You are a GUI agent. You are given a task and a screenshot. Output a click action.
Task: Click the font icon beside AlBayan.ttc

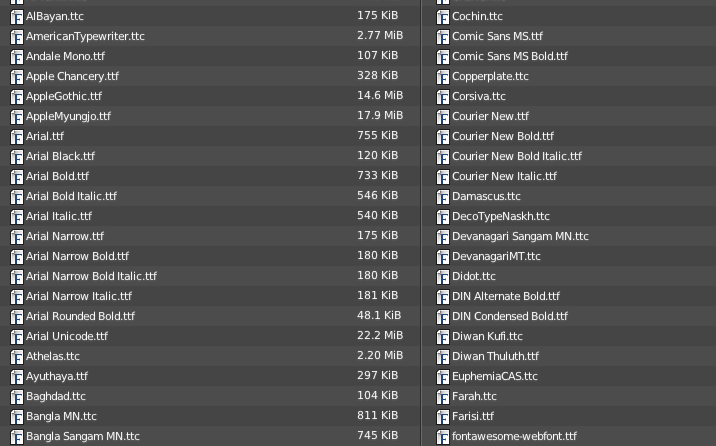tap(17, 17)
